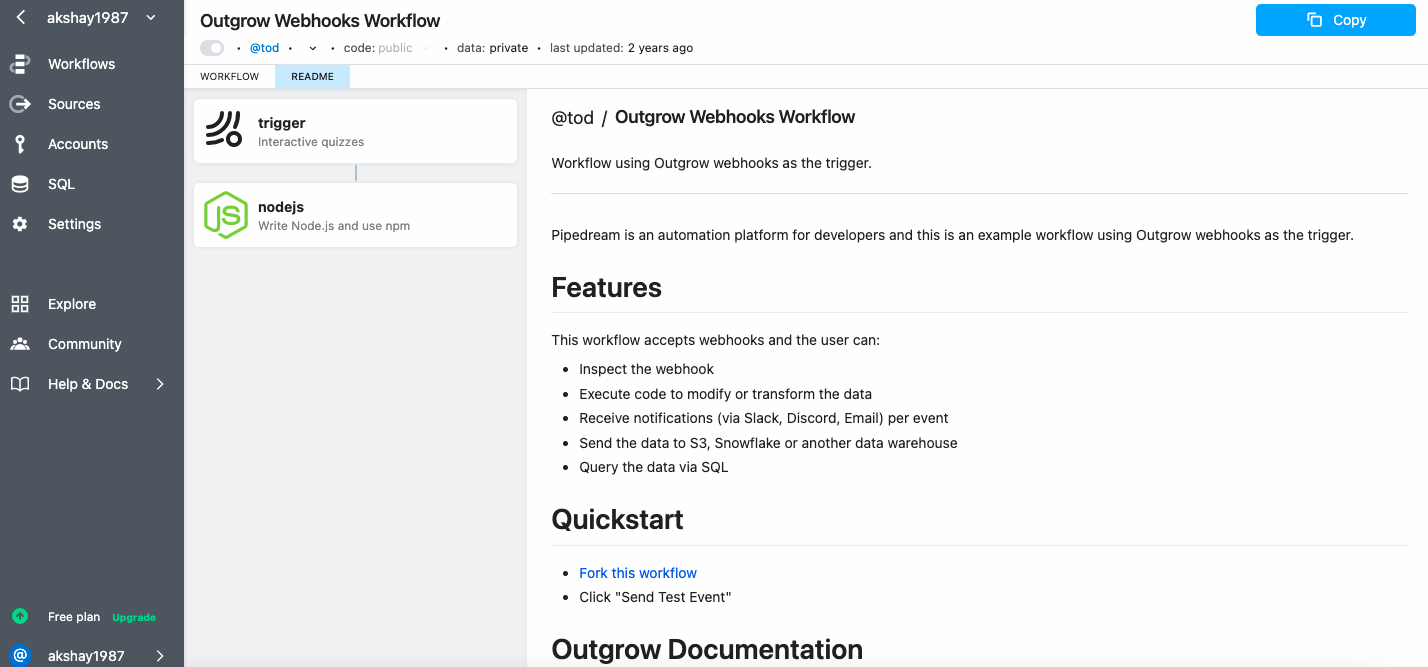
Task: Click the Outgrow Webhooks Workflow page title
Action: (320, 20)
